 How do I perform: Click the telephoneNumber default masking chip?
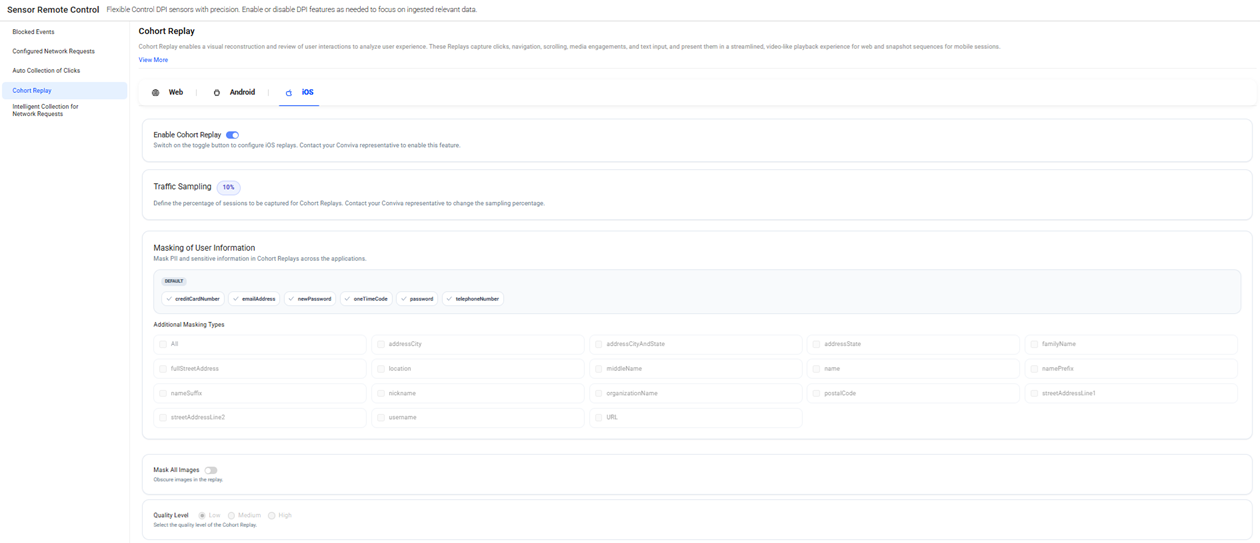click(472, 299)
